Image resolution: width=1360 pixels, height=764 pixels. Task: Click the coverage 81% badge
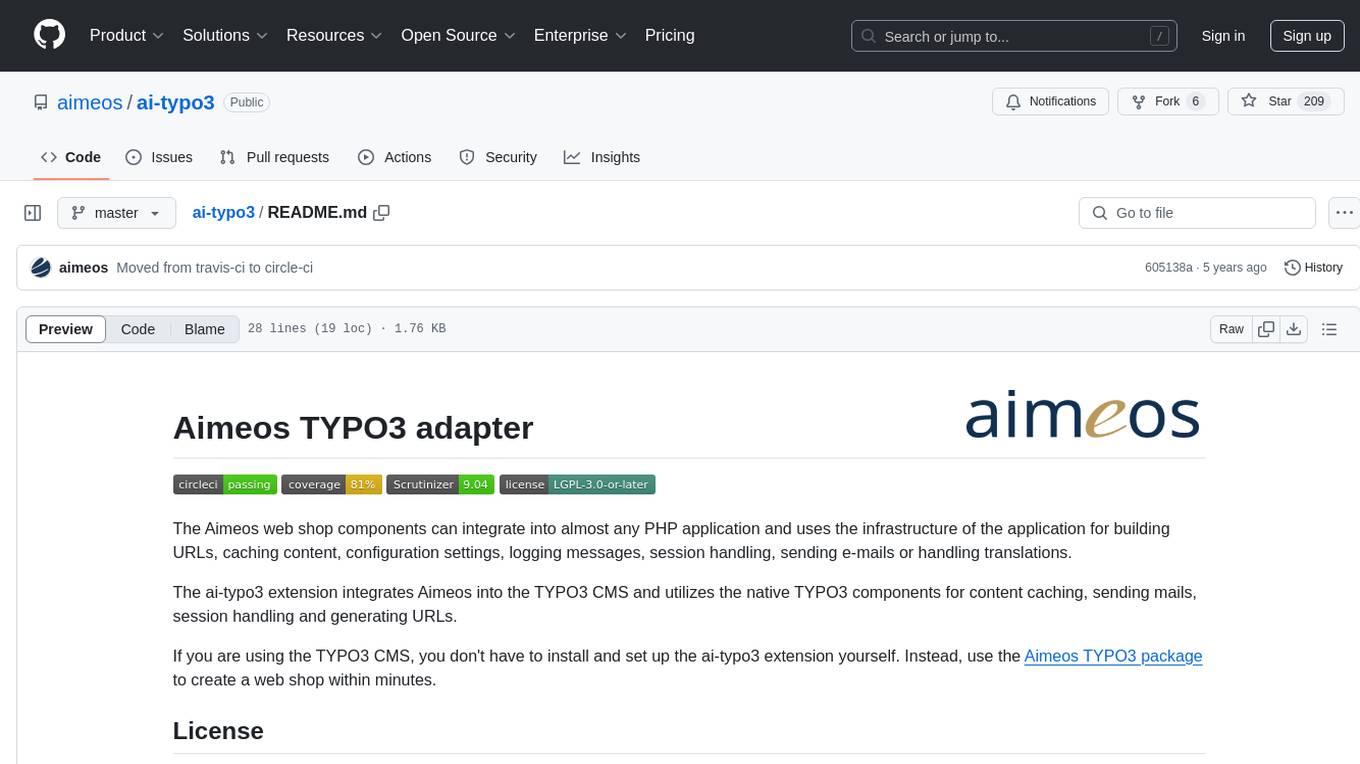pyautogui.click(x=332, y=484)
